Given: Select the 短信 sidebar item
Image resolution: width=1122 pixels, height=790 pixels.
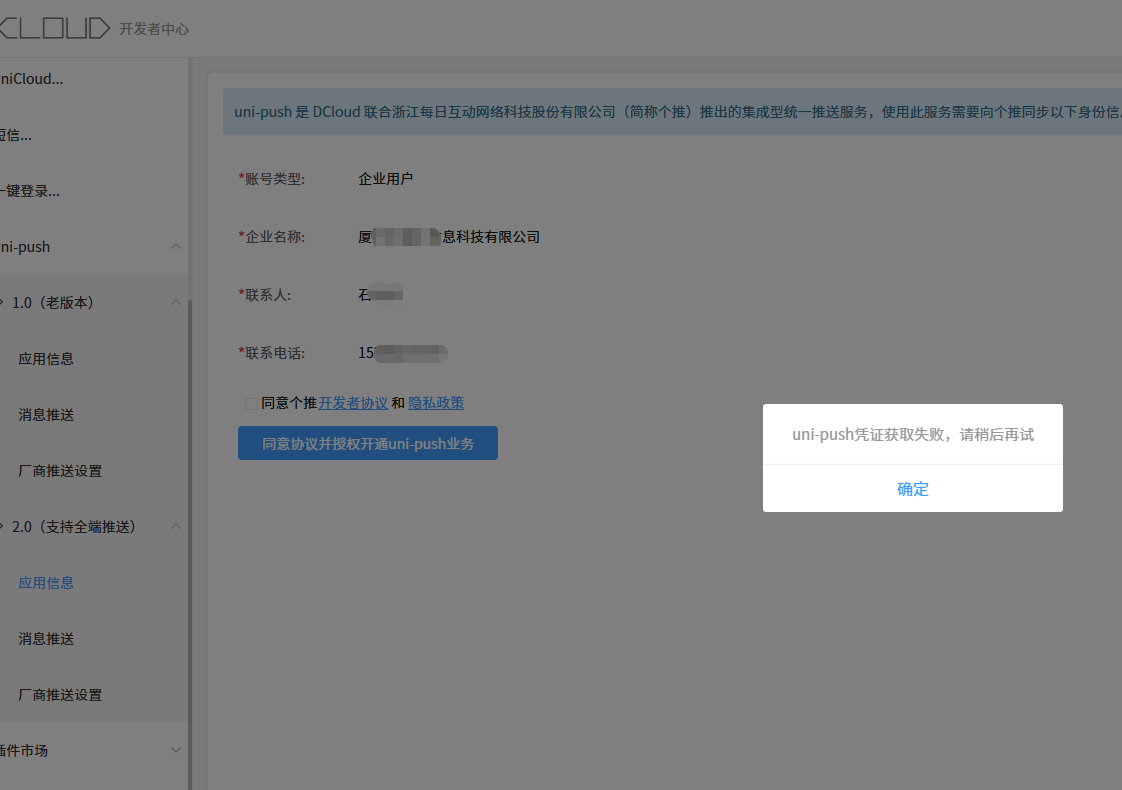Looking at the screenshot, I should pyautogui.click(x=16, y=134).
